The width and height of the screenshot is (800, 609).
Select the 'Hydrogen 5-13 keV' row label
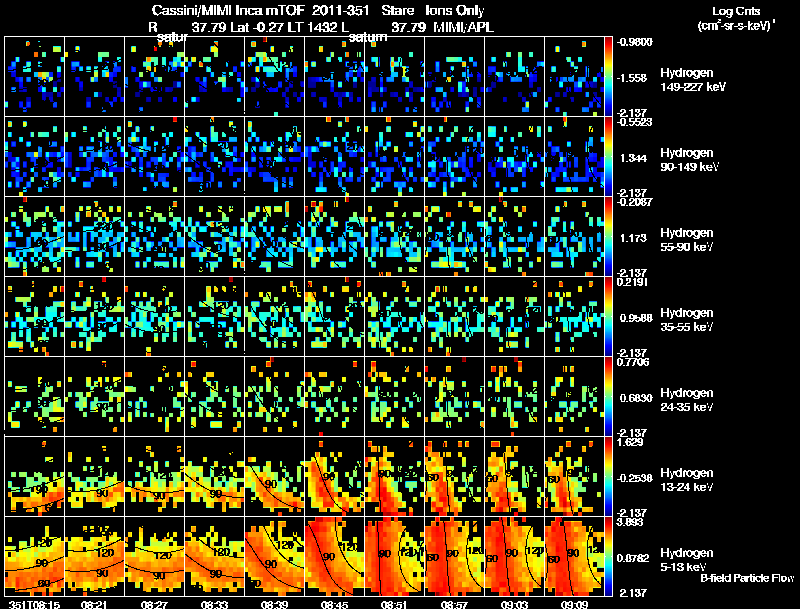tap(687, 560)
